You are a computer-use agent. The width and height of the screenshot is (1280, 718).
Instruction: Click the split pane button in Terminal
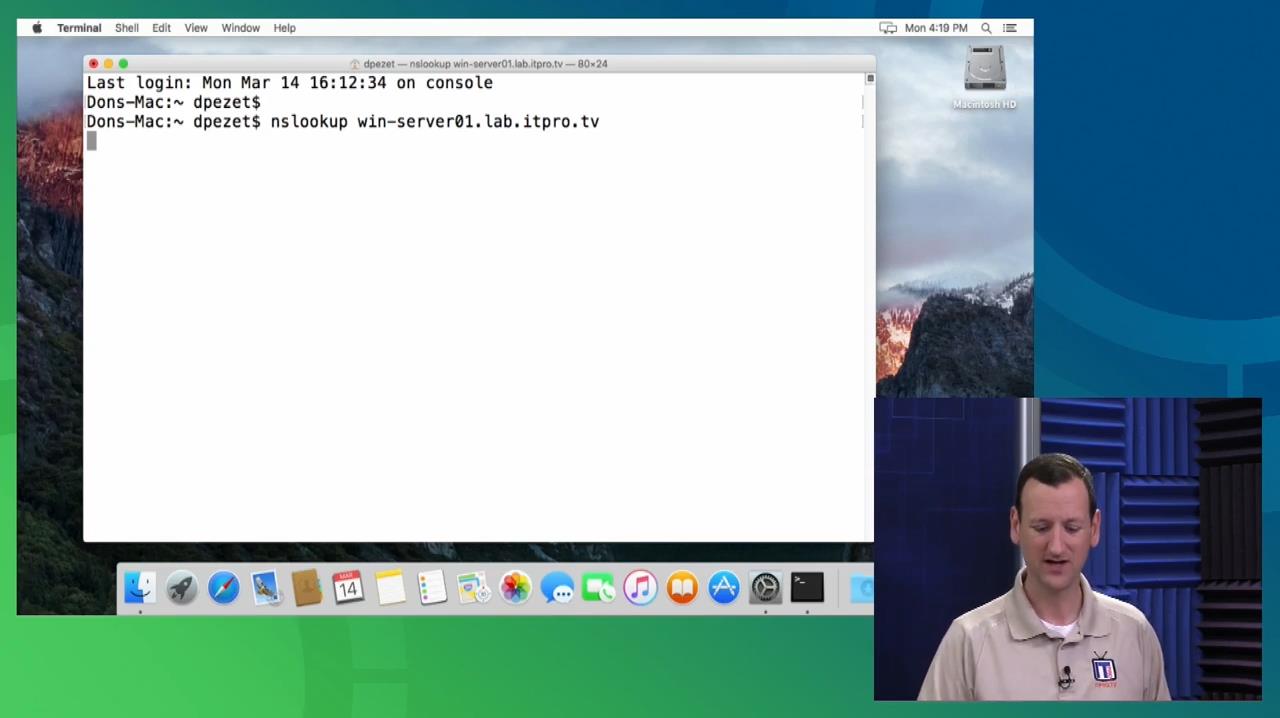click(x=870, y=79)
